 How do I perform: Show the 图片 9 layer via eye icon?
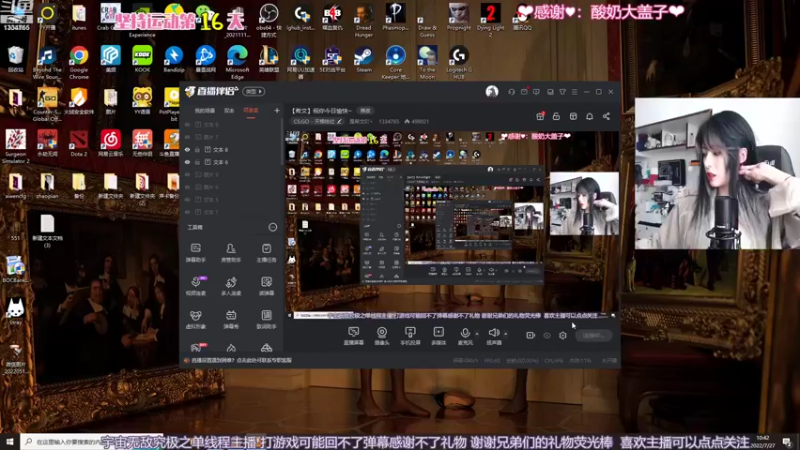pos(187,174)
